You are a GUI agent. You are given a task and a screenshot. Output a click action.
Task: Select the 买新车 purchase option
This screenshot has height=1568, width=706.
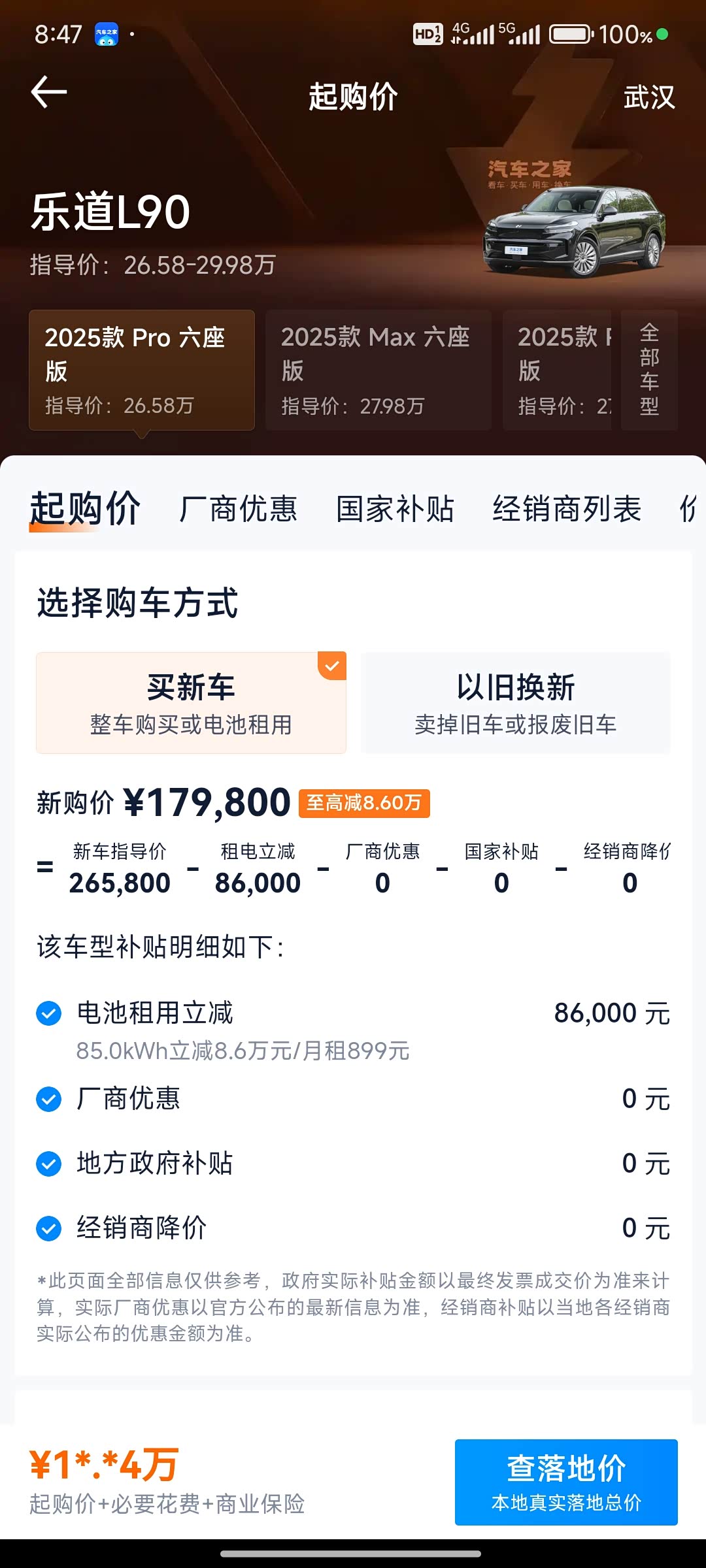point(191,702)
